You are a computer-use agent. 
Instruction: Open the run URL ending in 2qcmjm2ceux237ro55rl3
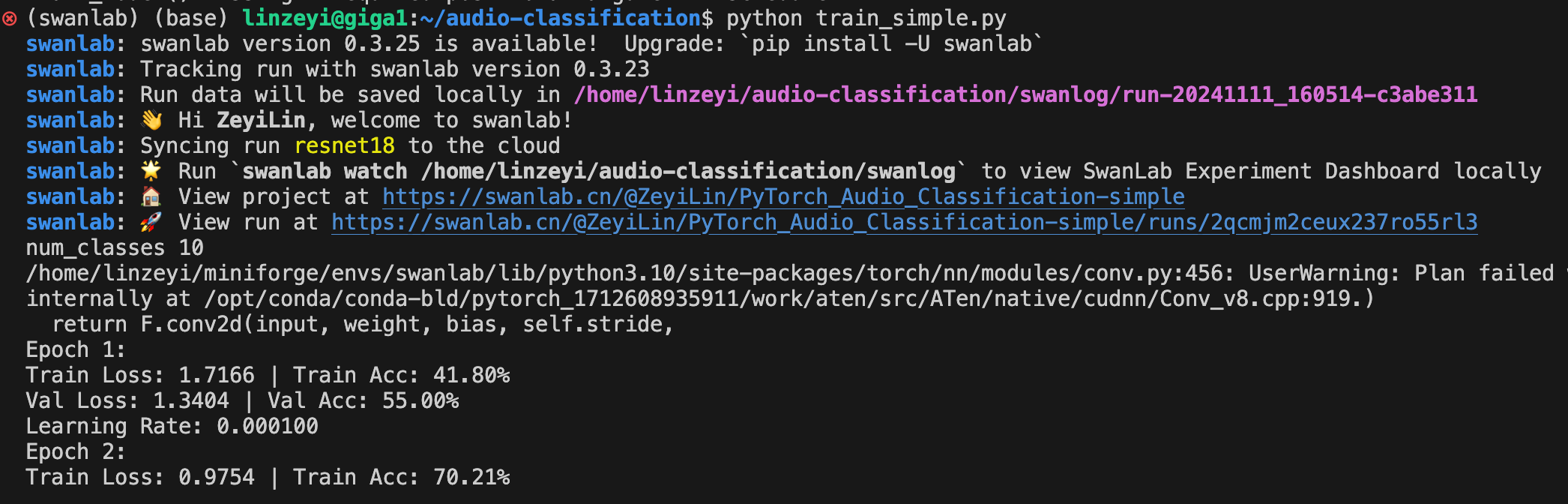[904, 223]
